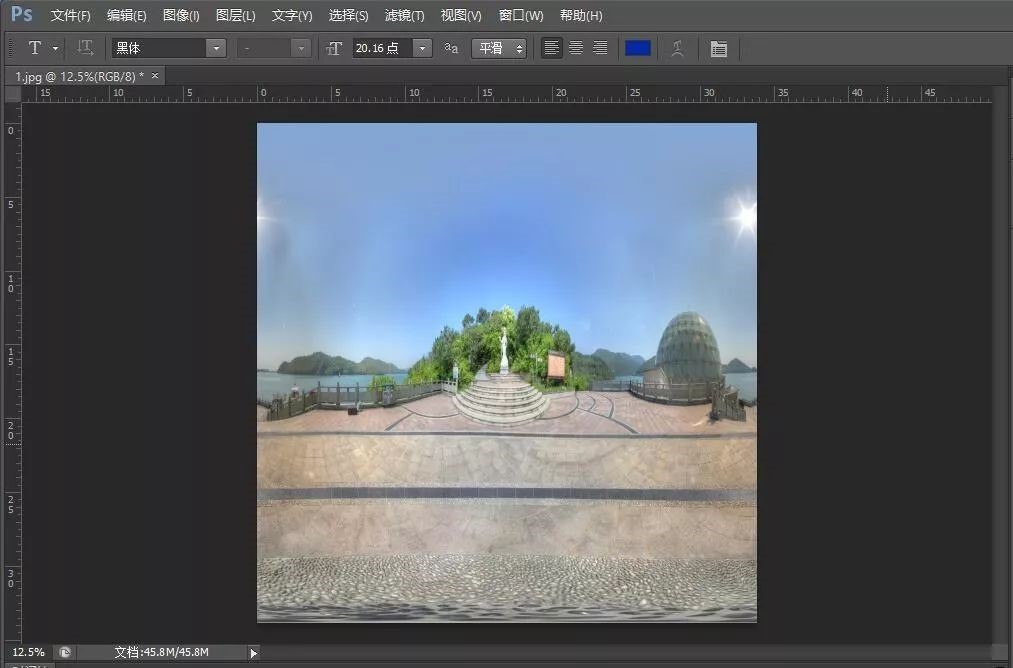Image resolution: width=1013 pixels, height=668 pixels.
Task: Click the anti-aliasing aa icon
Action: [451, 48]
